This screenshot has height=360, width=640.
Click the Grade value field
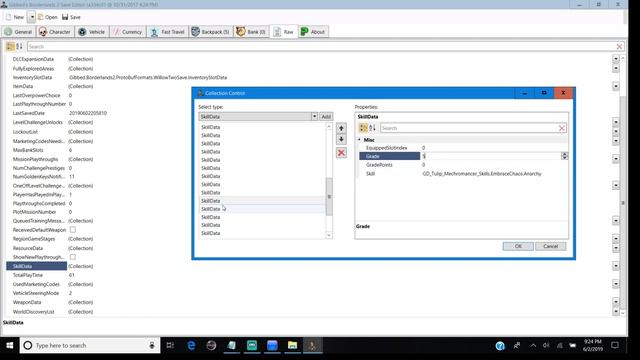pos(491,156)
